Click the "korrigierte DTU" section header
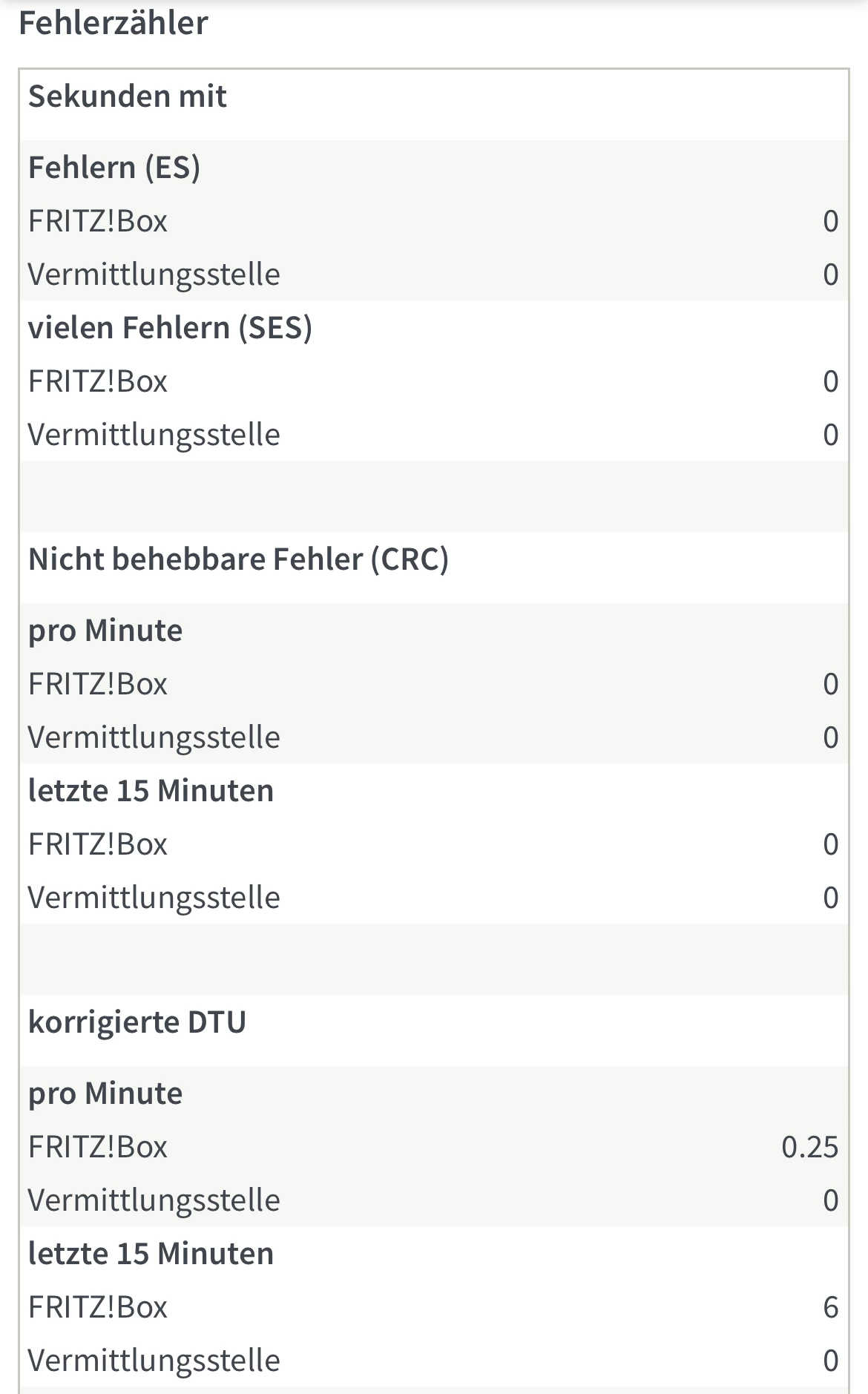Viewport: 868px width, 1394px height. pos(137,1022)
